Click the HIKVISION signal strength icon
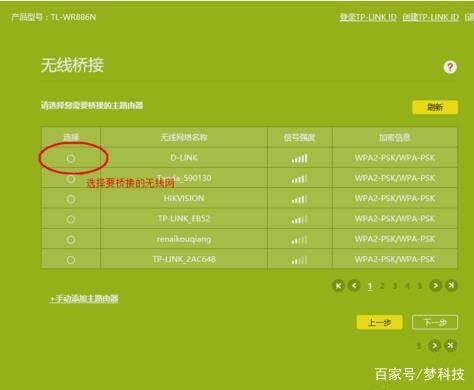The width and height of the screenshot is (474, 390). tap(299, 199)
